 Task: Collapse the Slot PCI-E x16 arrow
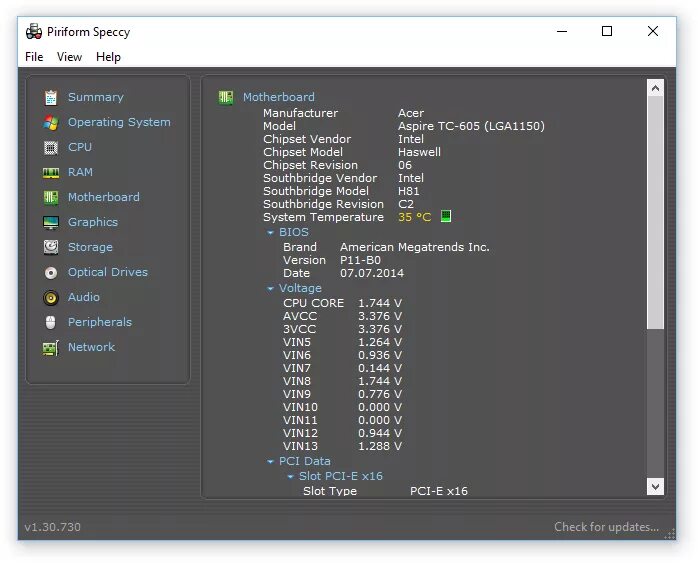[x=290, y=477]
